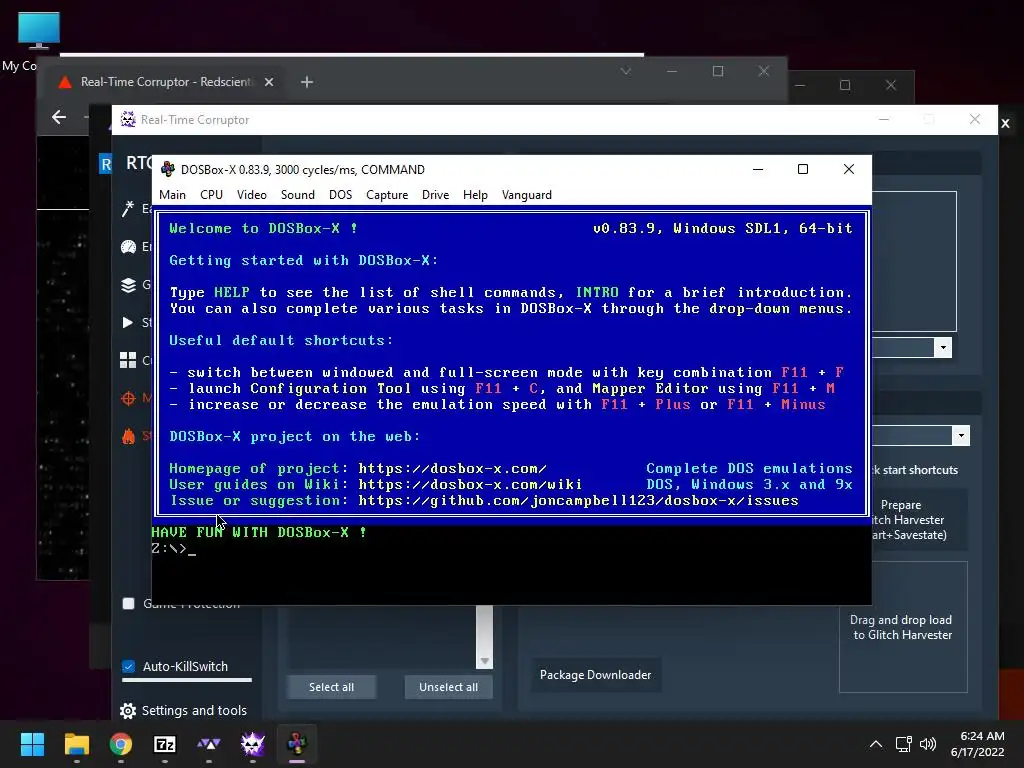The width and height of the screenshot is (1024, 768).
Task: Click Prepare Glitch Harvester button
Action: tap(918, 520)
